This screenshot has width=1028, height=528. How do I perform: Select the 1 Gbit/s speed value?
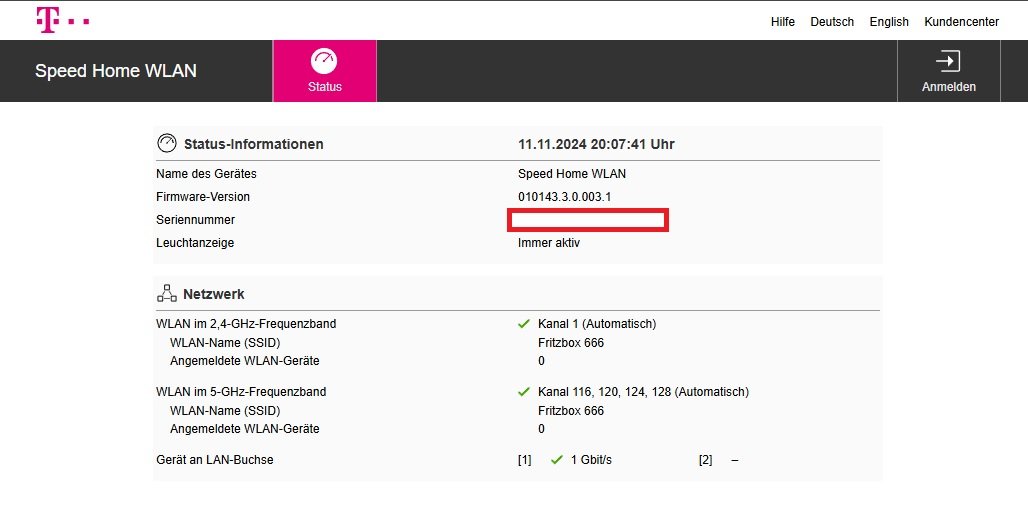[591, 460]
